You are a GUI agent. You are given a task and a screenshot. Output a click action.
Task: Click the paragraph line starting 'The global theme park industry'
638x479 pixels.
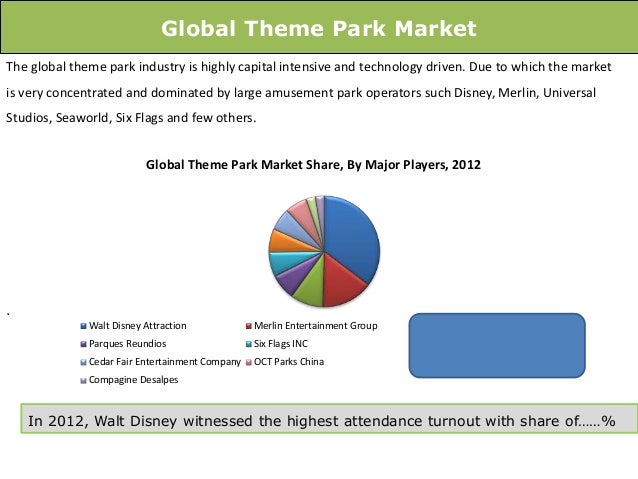coord(308,67)
